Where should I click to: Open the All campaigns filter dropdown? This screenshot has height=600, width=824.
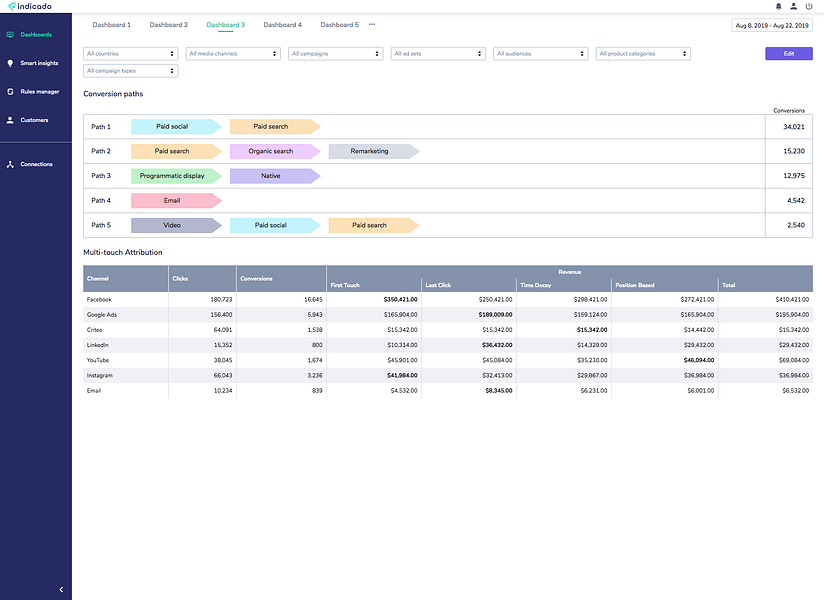point(335,54)
